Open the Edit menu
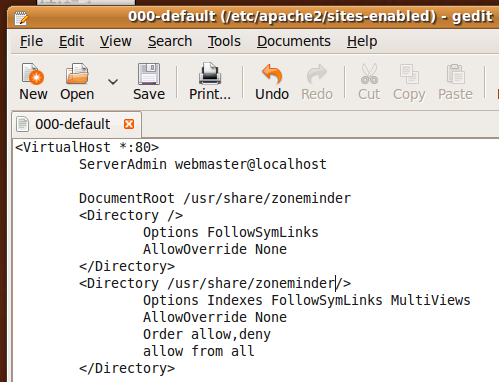The image size is (499, 382). pyautogui.click(x=71, y=41)
